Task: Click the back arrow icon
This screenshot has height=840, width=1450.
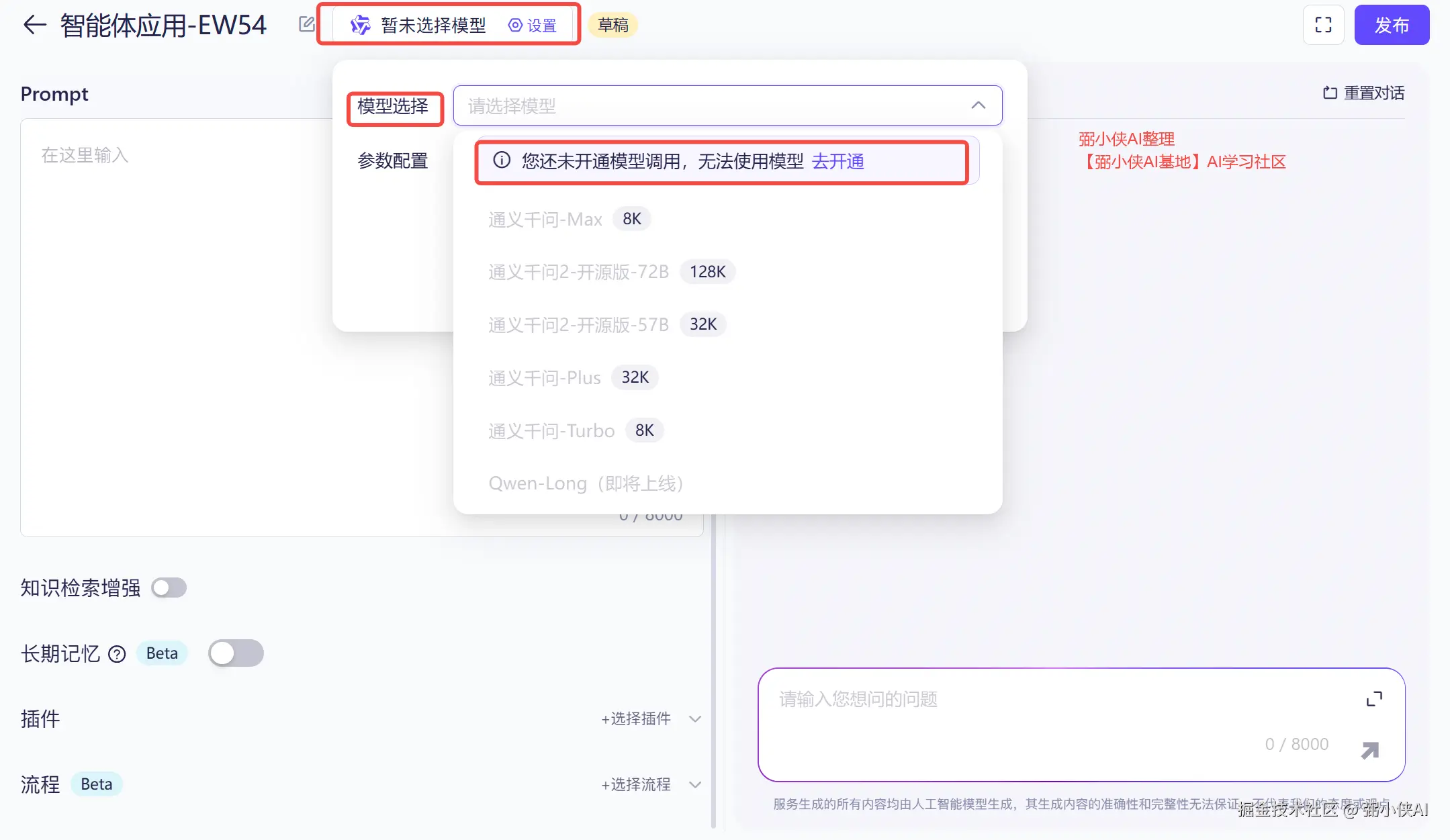Action: tap(34, 26)
